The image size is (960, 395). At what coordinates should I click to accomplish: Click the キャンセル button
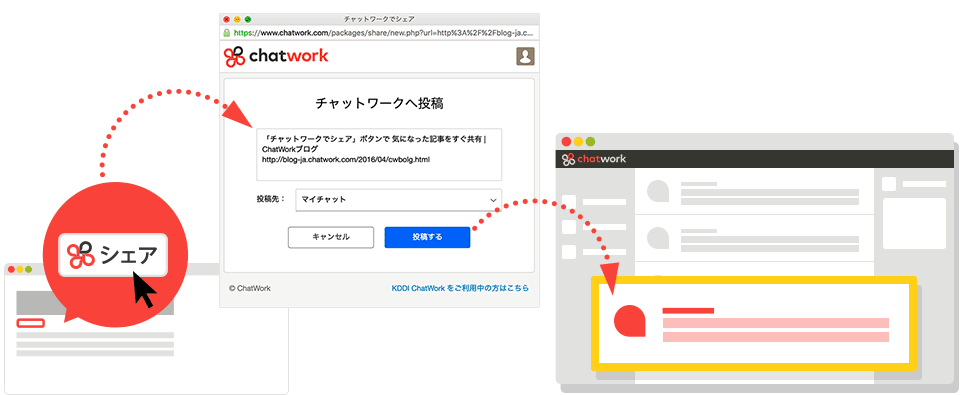click(331, 237)
